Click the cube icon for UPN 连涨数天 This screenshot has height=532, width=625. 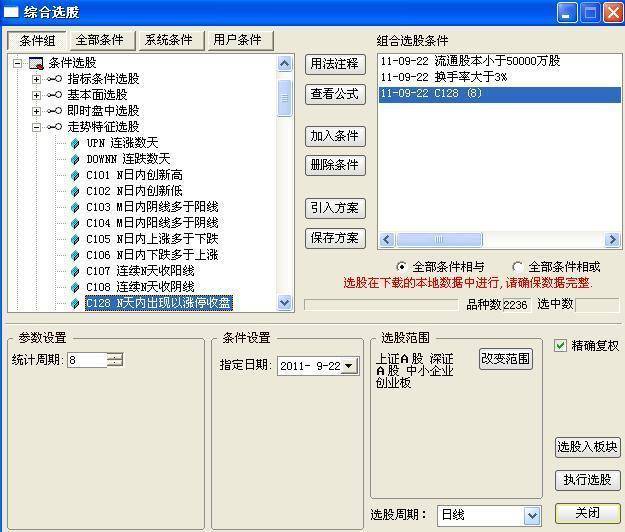(75, 143)
